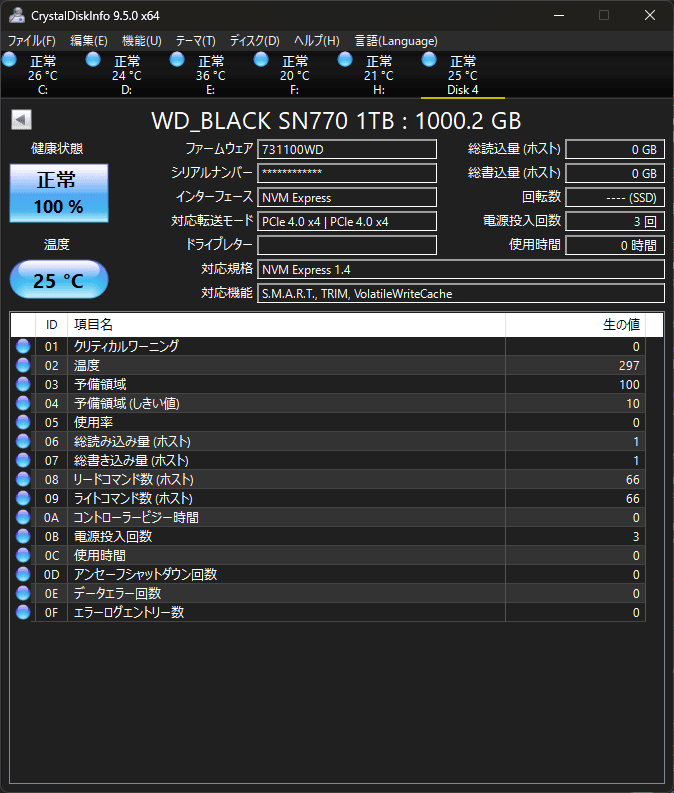Click status orb for drive C:
The image size is (674, 793).
pos(10,61)
